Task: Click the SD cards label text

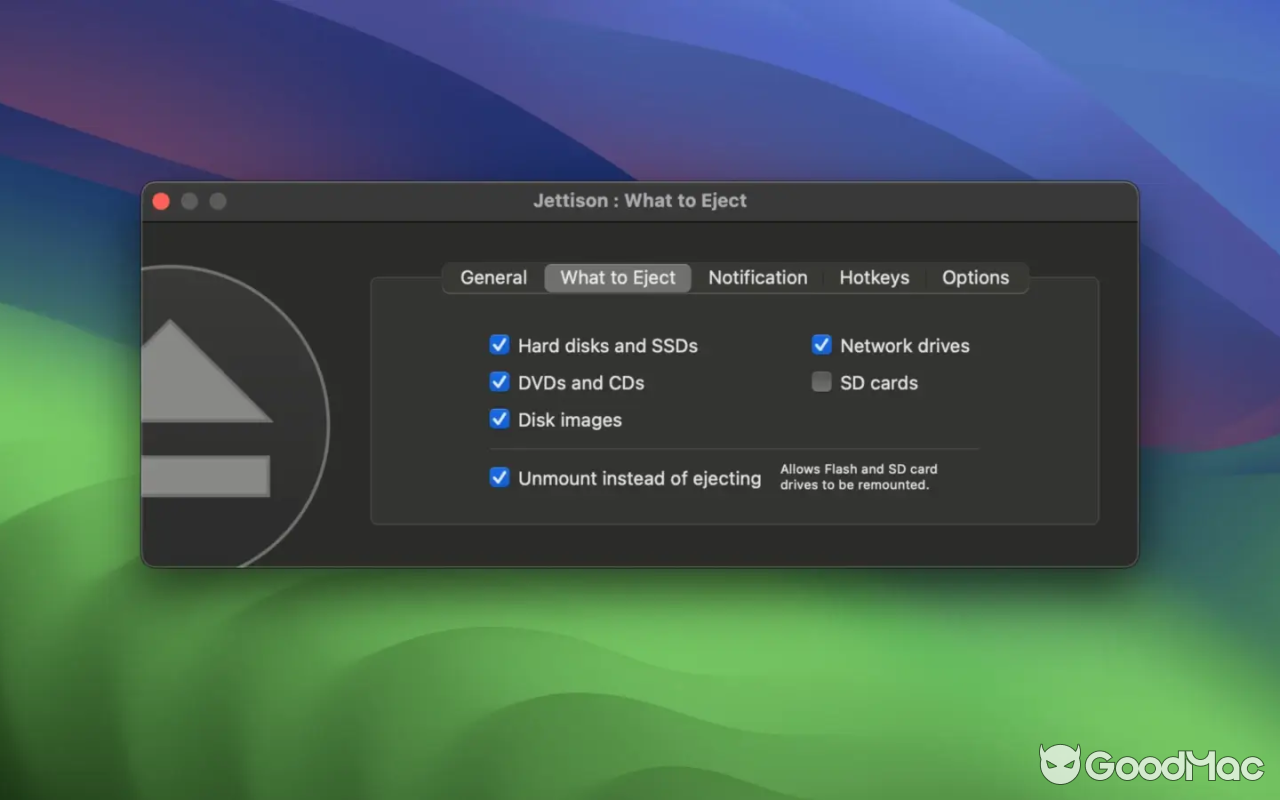Action: [x=879, y=382]
